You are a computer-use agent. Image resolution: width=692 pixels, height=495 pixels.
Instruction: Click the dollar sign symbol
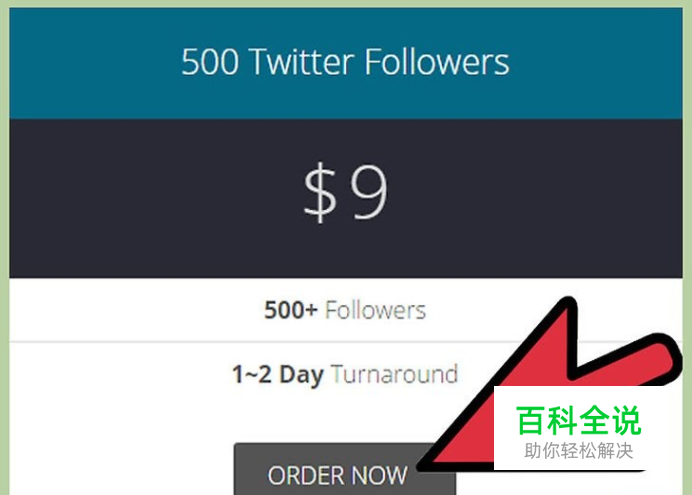(x=320, y=192)
